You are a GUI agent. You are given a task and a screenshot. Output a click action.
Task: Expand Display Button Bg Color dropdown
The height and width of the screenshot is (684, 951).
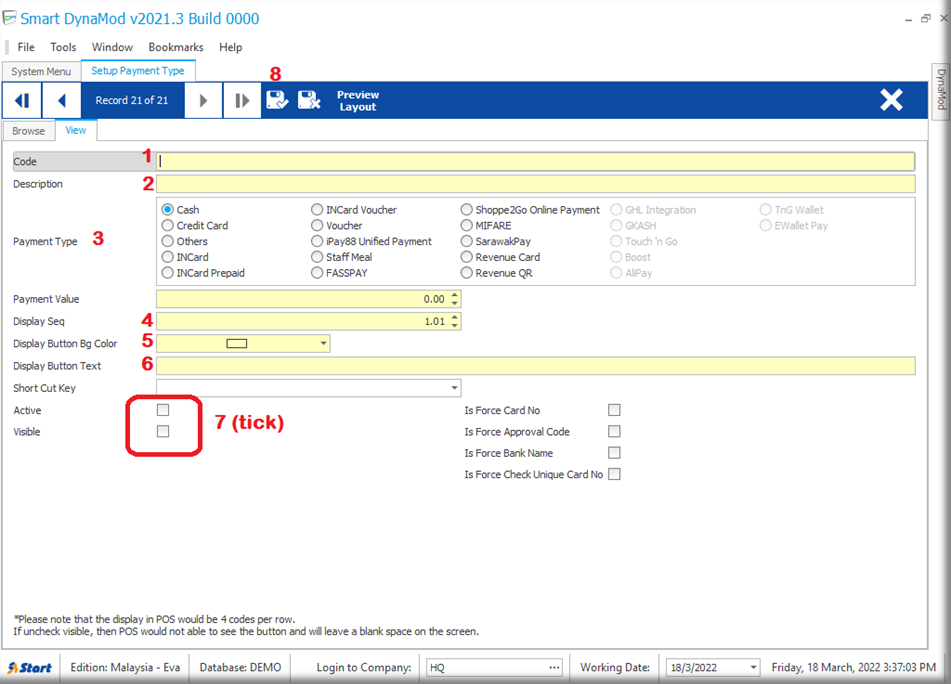coord(324,344)
